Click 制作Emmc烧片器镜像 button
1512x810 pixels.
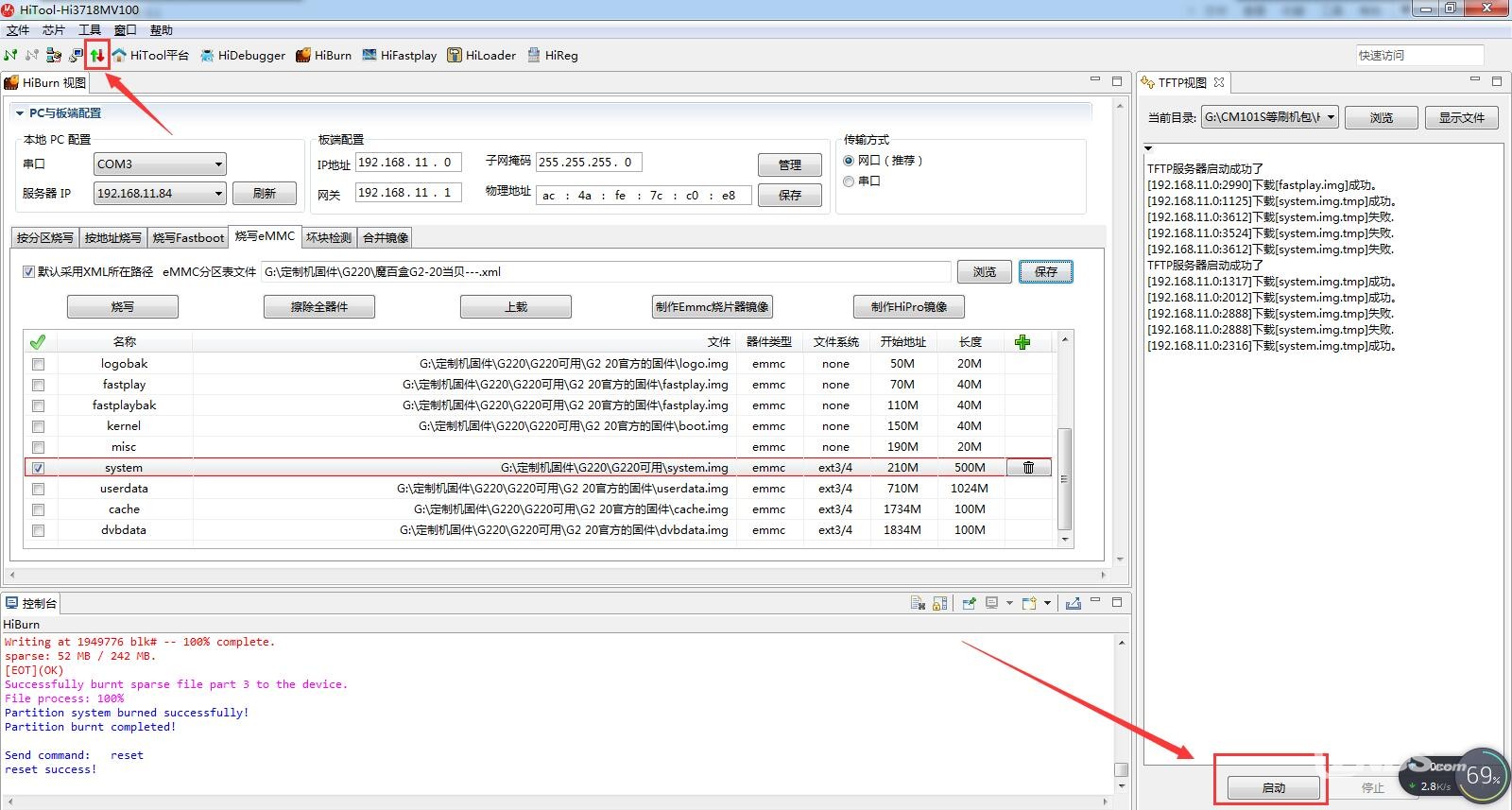[713, 307]
